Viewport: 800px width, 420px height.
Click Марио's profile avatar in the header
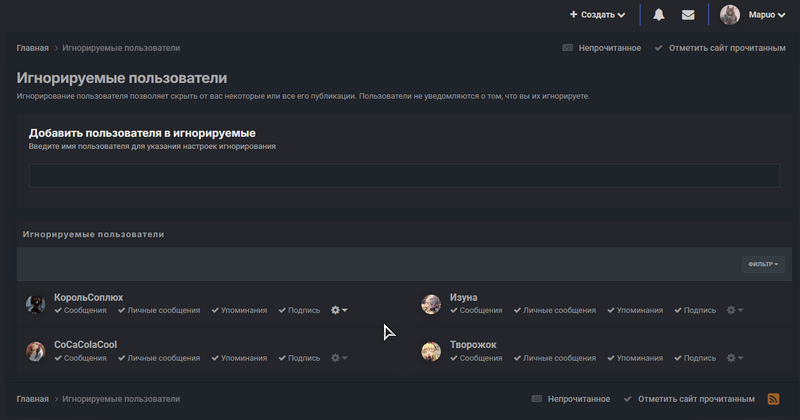[x=730, y=15]
